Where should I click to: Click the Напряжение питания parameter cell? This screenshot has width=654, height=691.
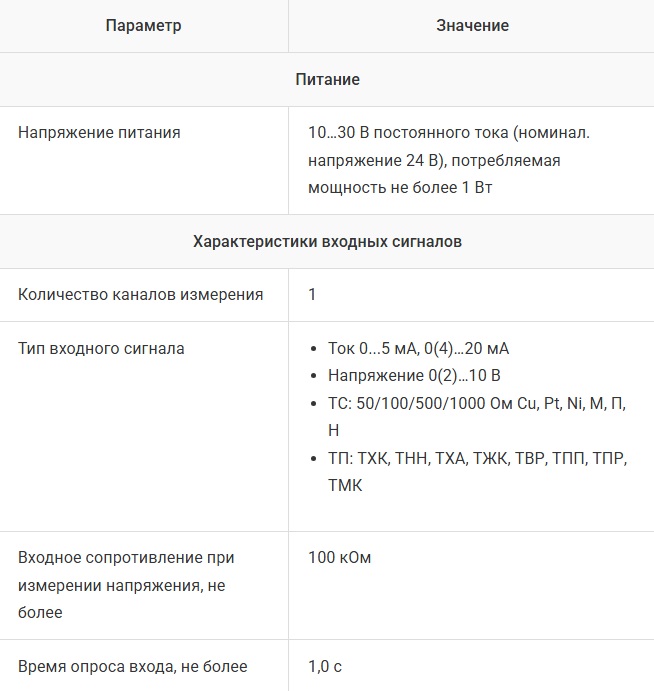[99, 132]
